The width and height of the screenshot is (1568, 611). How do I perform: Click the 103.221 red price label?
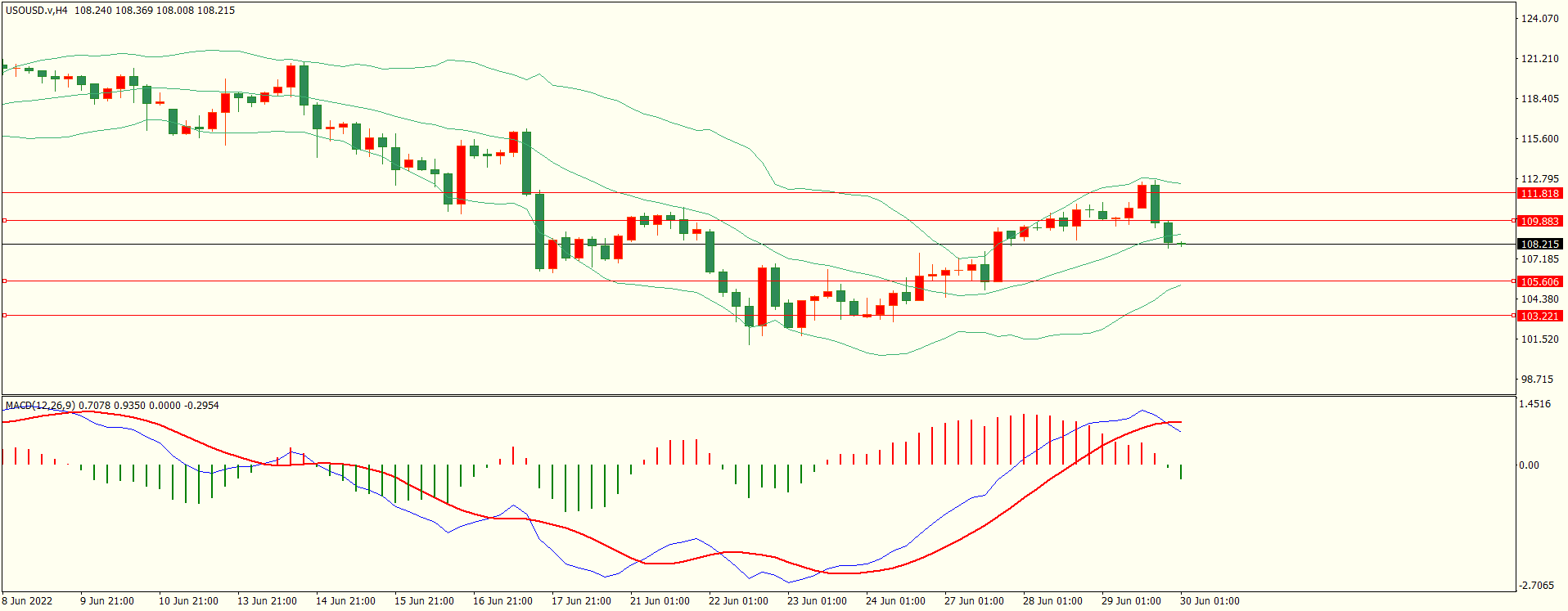tap(1539, 317)
